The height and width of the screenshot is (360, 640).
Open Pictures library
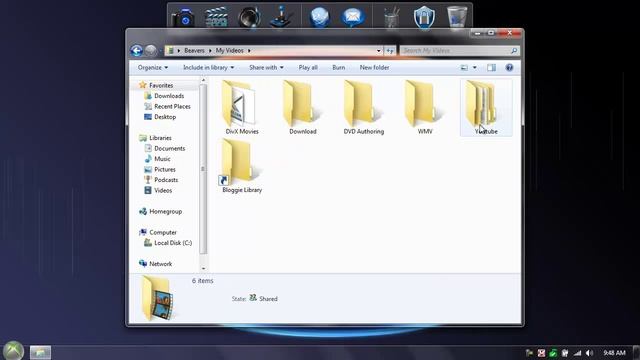coord(164,169)
